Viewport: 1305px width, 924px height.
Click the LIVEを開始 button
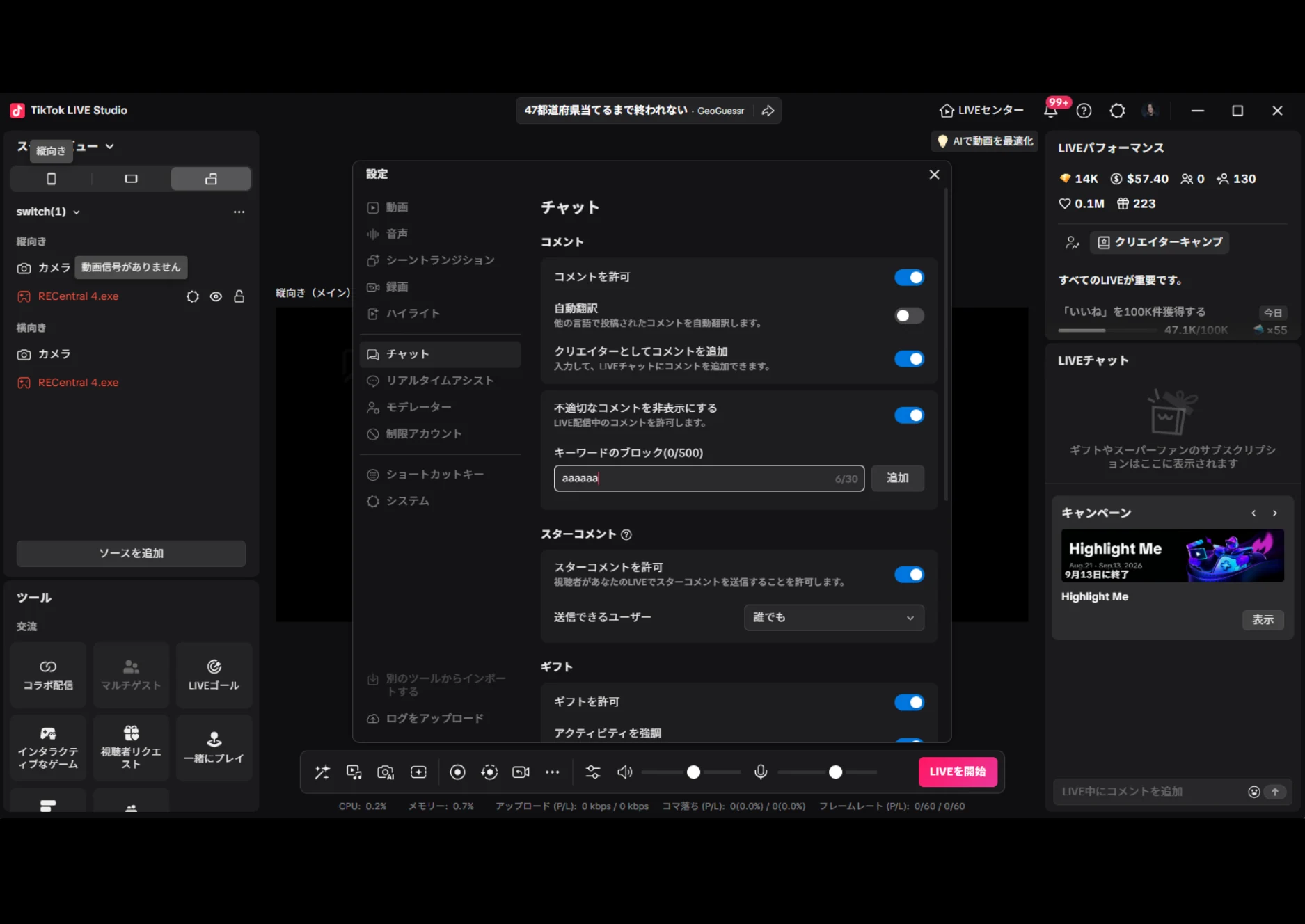click(x=957, y=772)
